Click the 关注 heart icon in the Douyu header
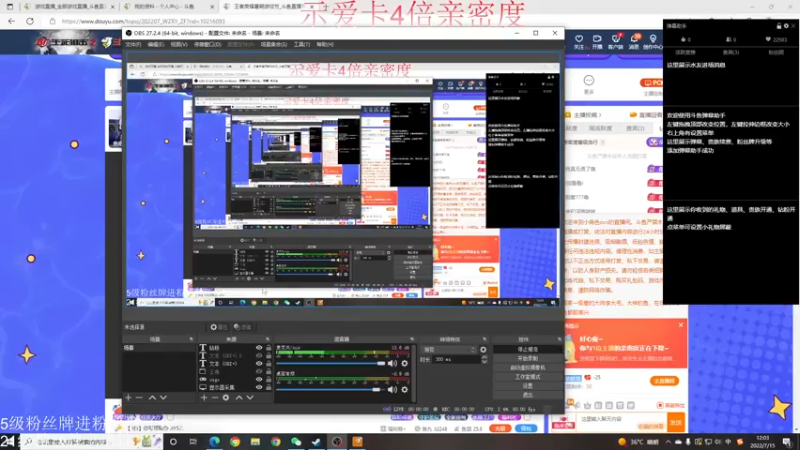The image size is (800, 450). tap(579, 39)
